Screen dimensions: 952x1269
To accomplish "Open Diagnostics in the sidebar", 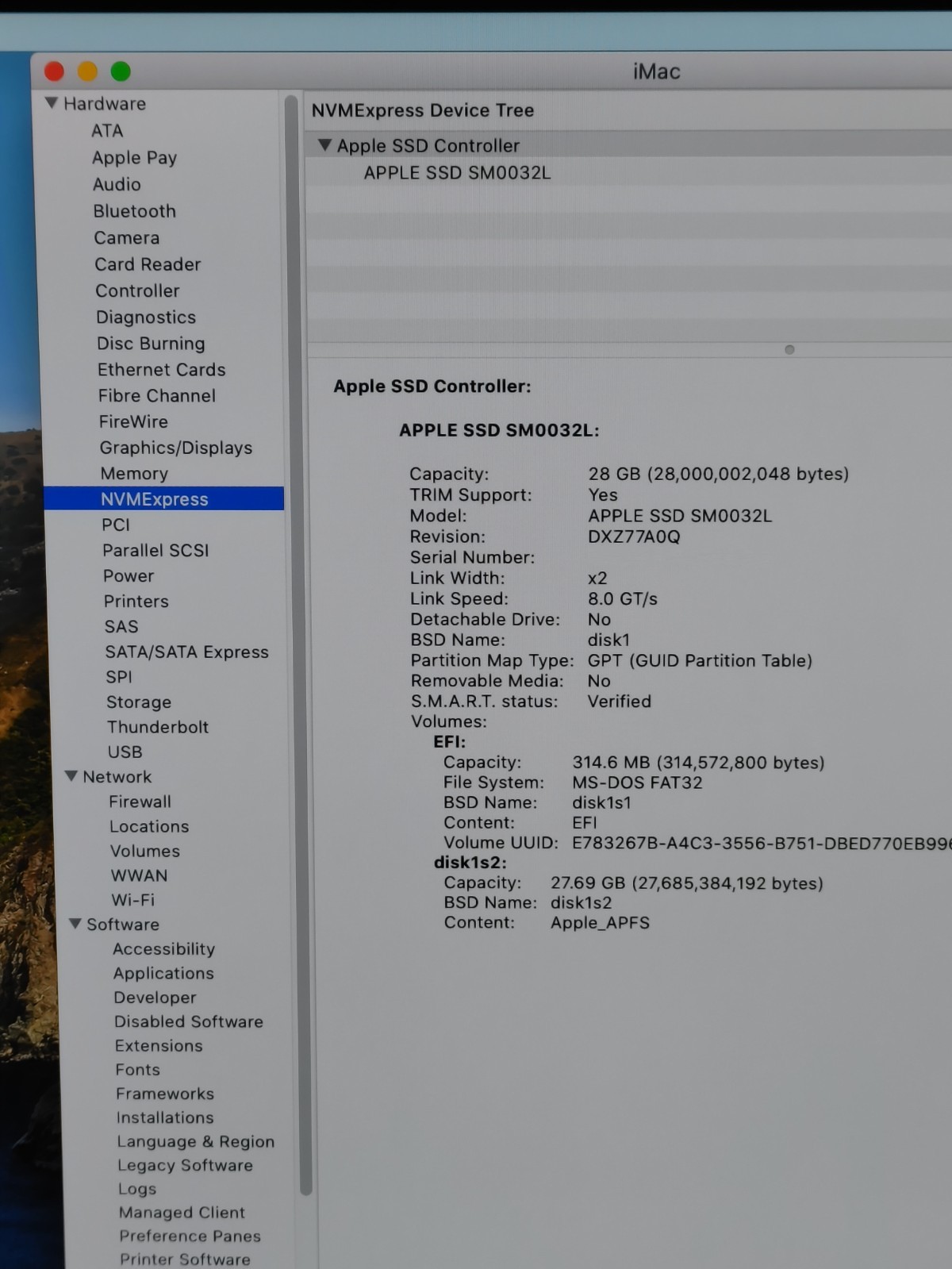I will click(146, 317).
